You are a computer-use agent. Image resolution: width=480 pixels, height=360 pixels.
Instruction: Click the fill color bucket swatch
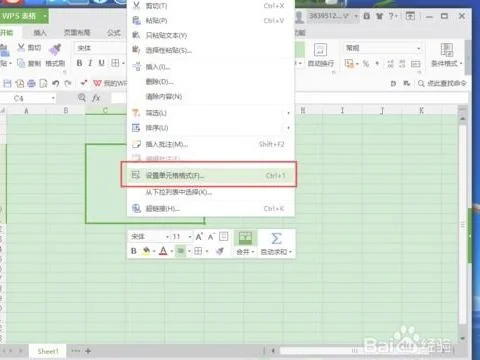146,251
